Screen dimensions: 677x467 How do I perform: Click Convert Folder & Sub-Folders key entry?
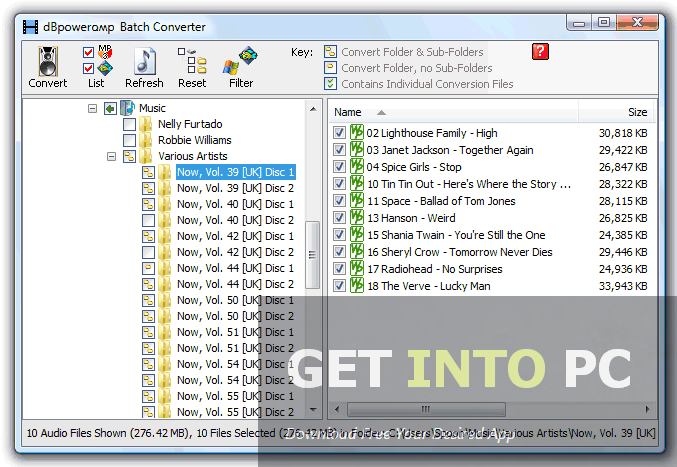(404, 52)
